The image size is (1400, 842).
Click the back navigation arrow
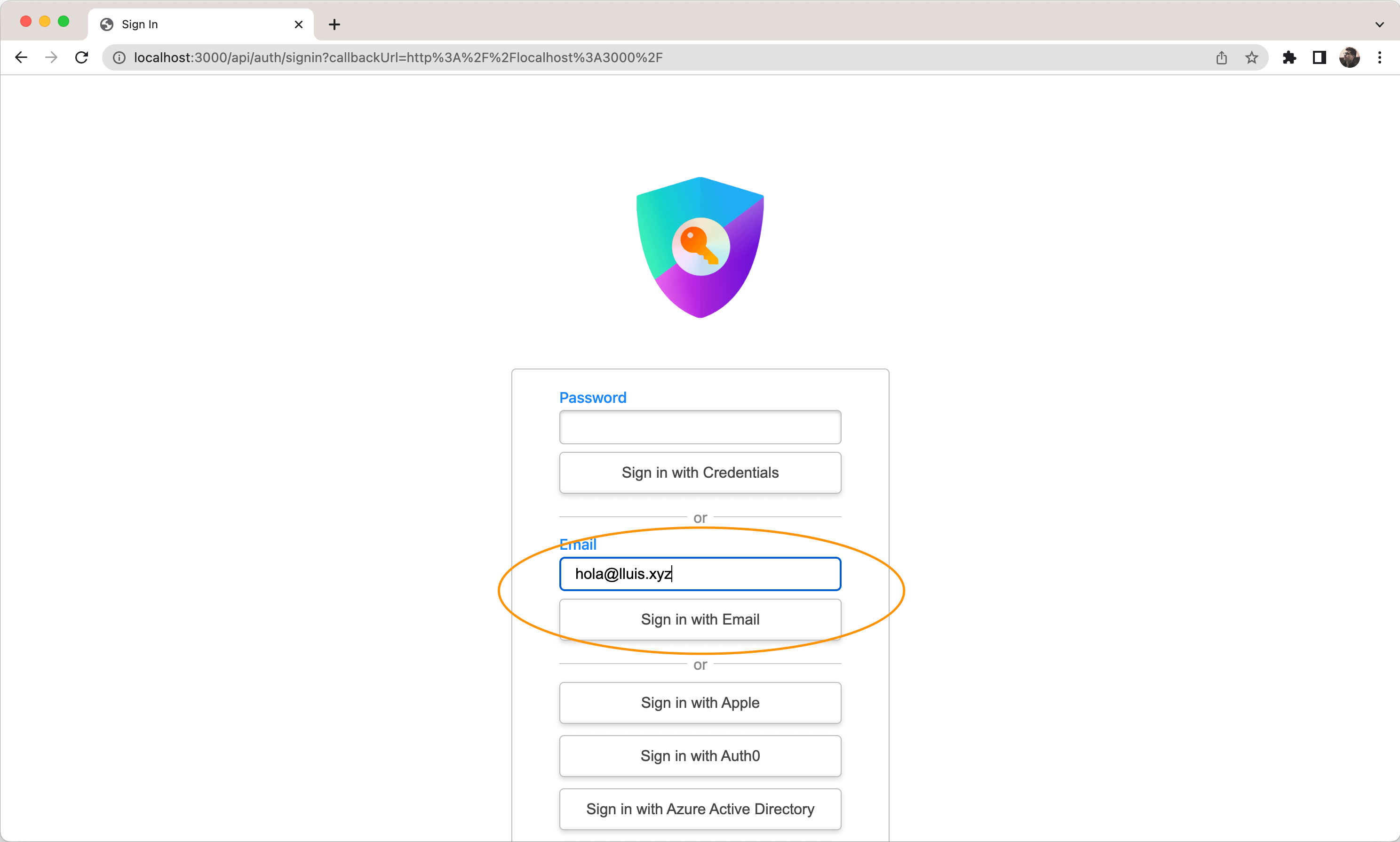pyautogui.click(x=22, y=57)
